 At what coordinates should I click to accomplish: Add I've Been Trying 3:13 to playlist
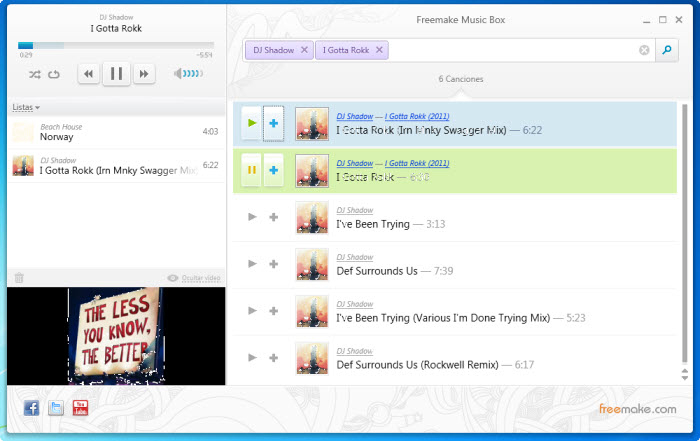click(x=274, y=217)
